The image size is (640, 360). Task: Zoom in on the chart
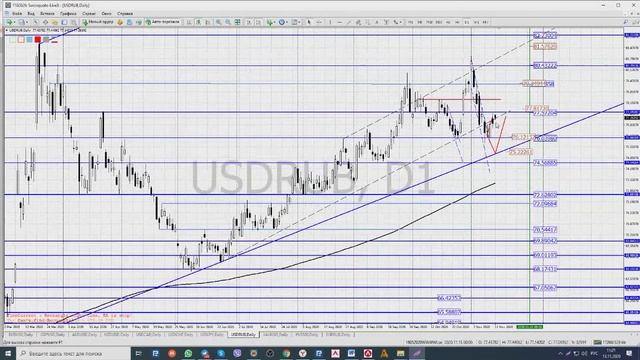click(218, 22)
